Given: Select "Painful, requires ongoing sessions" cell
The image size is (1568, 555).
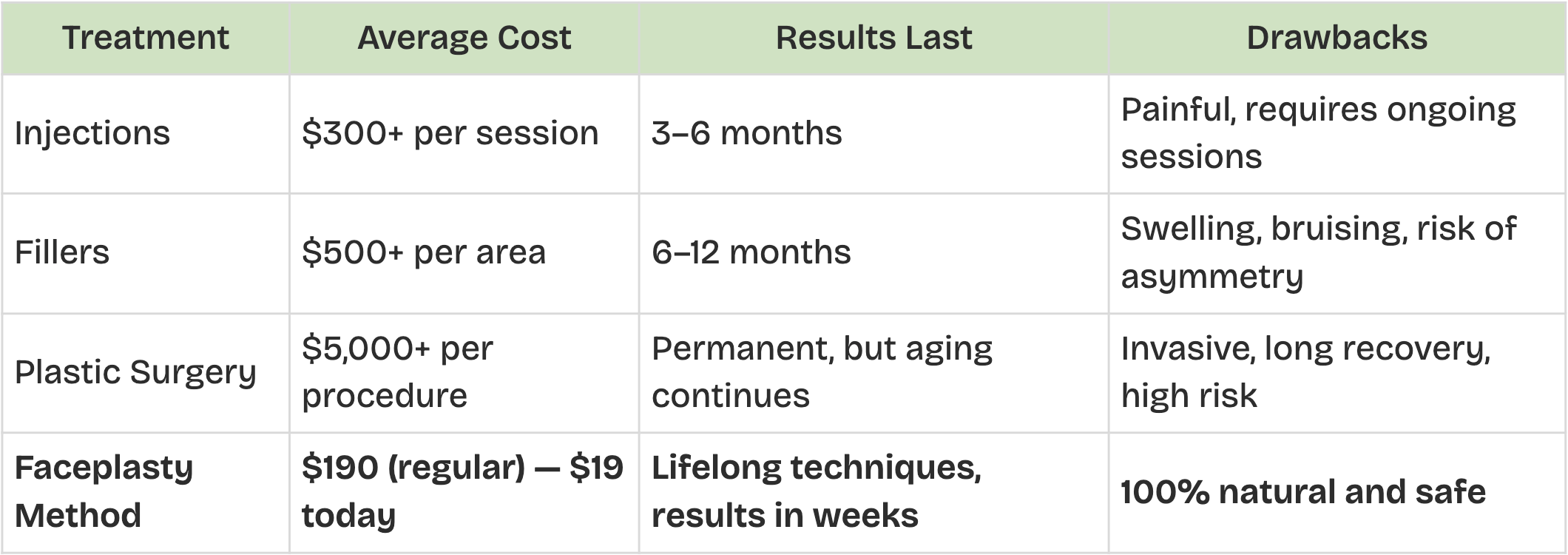Looking at the screenshot, I should (1318, 134).
